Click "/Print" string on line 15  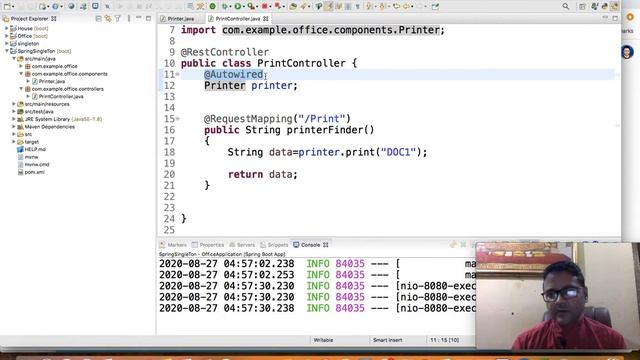coord(322,119)
